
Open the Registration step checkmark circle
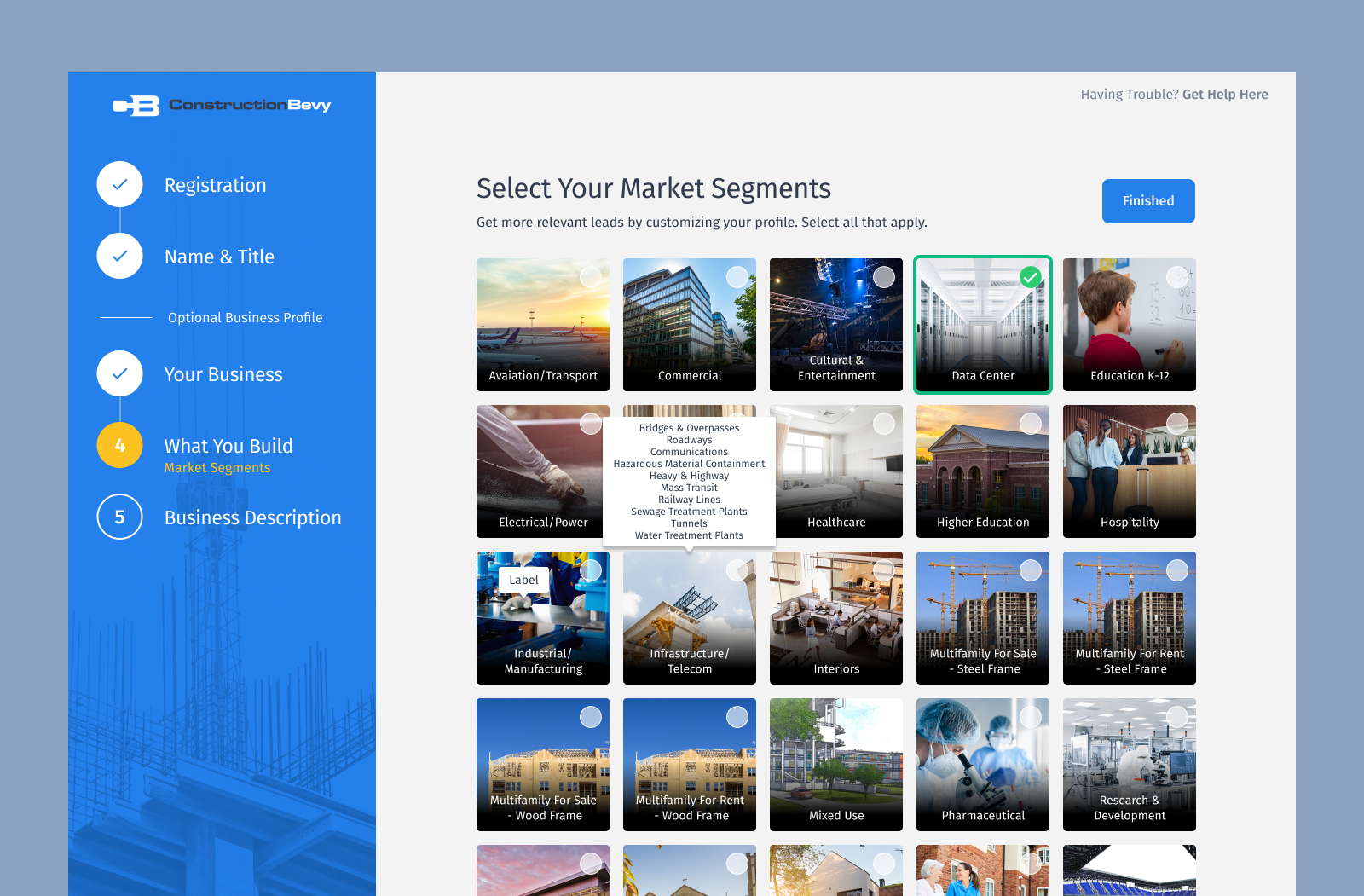(120, 184)
